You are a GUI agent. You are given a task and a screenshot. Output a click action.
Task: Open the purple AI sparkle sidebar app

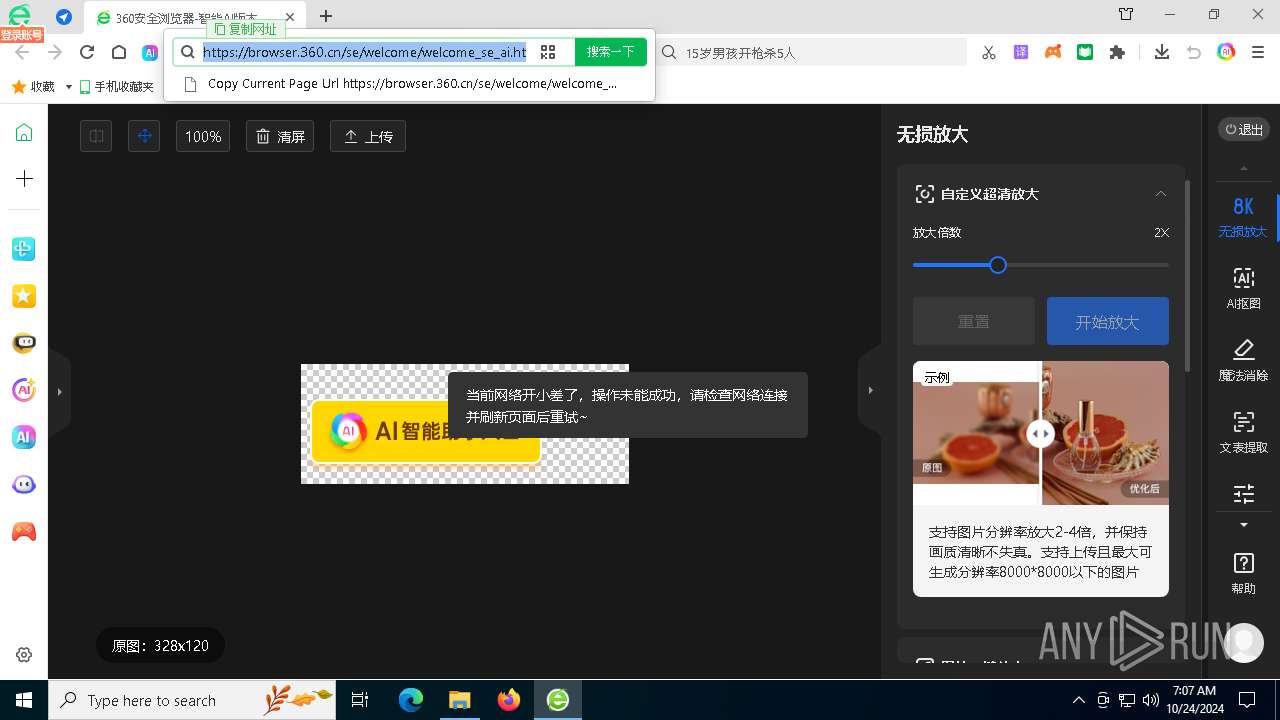(x=24, y=390)
